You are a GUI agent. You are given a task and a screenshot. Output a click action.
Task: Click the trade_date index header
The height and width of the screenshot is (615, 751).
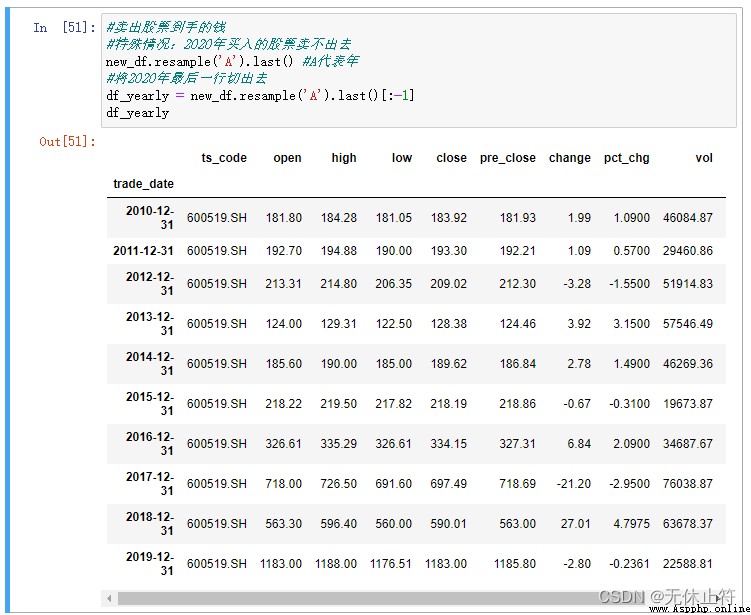tap(143, 184)
